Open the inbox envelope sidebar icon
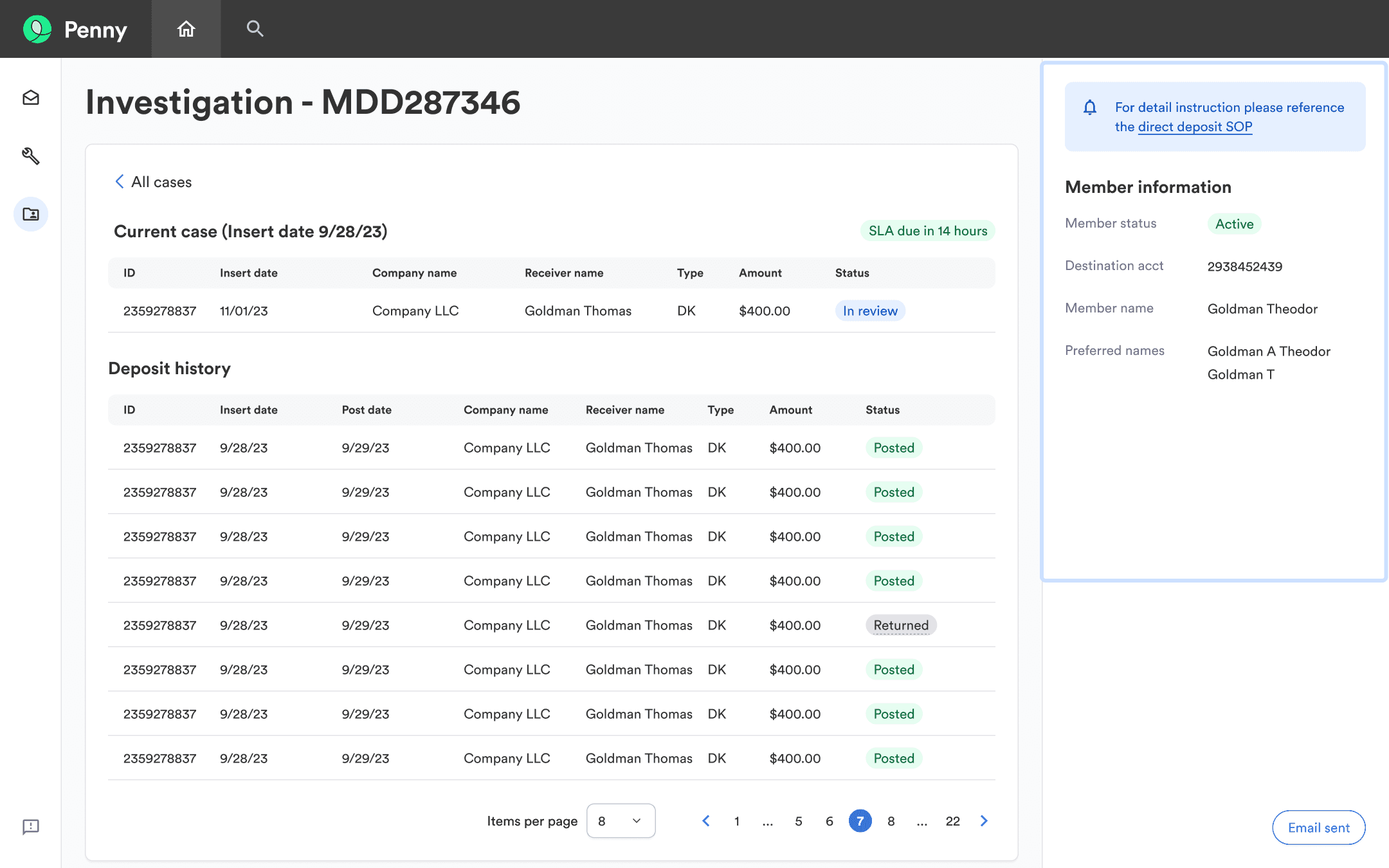The height and width of the screenshot is (868, 1389). [x=31, y=98]
